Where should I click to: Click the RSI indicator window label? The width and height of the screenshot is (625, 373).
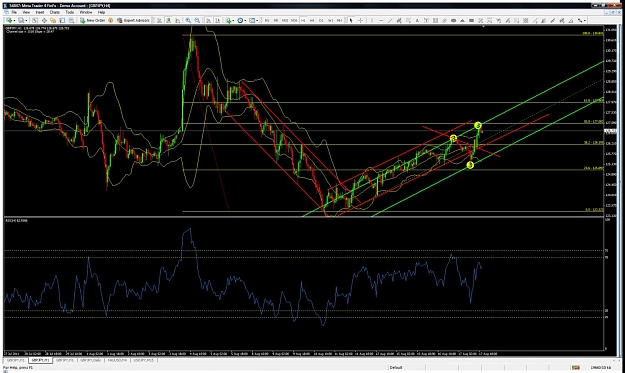[x=16, y=220]
